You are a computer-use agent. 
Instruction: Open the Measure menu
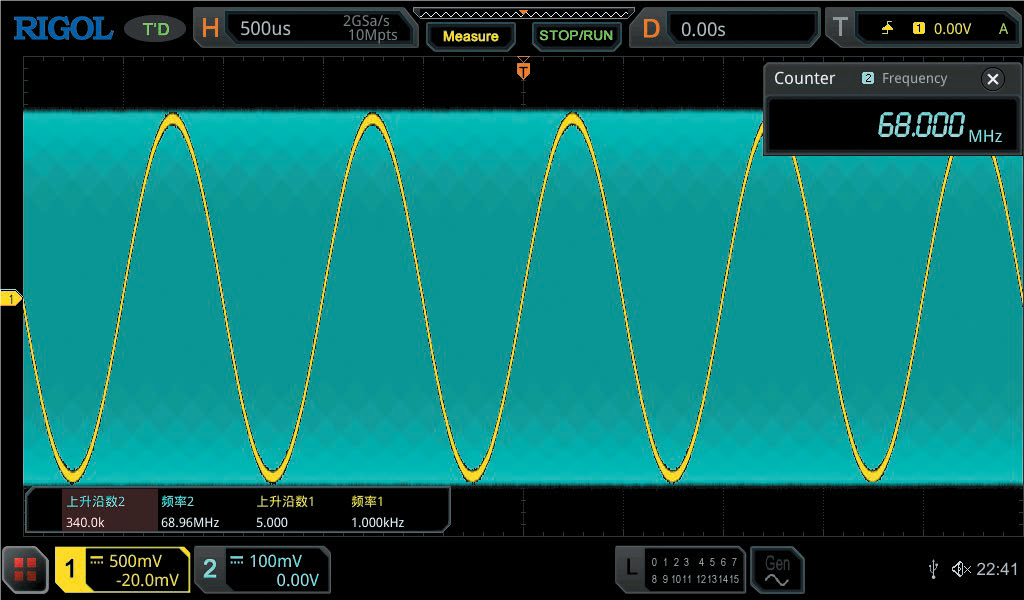[x=470, y=35]
